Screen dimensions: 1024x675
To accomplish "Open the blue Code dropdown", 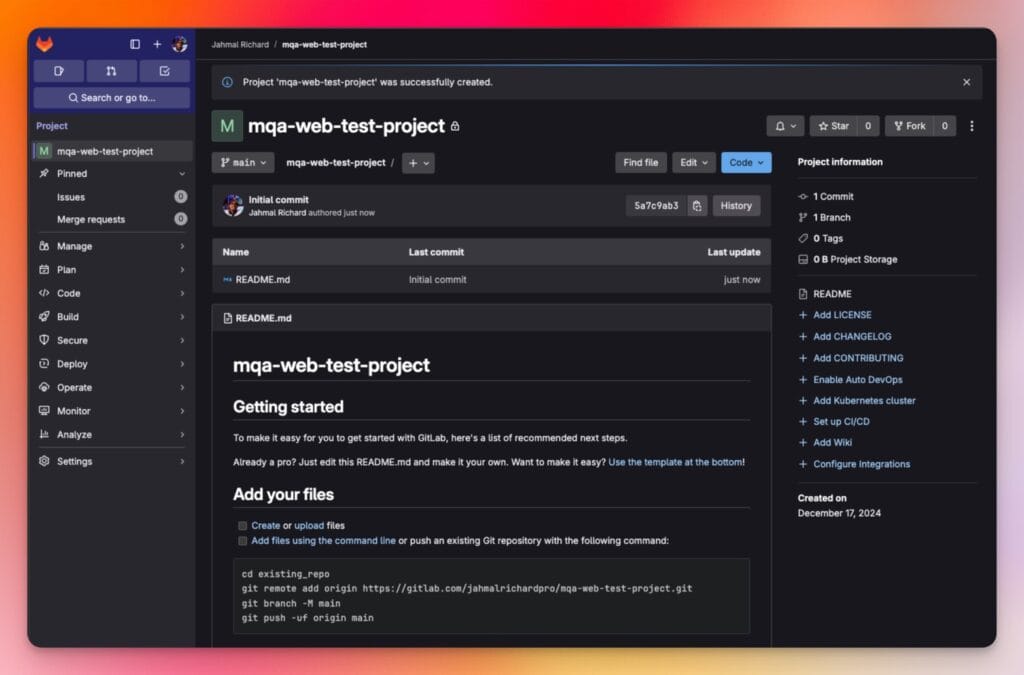I will tap(746, 163).
